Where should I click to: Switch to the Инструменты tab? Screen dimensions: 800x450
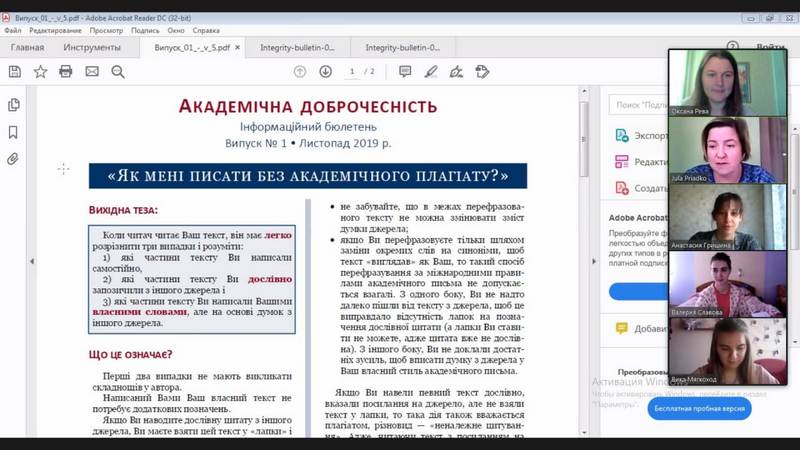tap(92, 47)
